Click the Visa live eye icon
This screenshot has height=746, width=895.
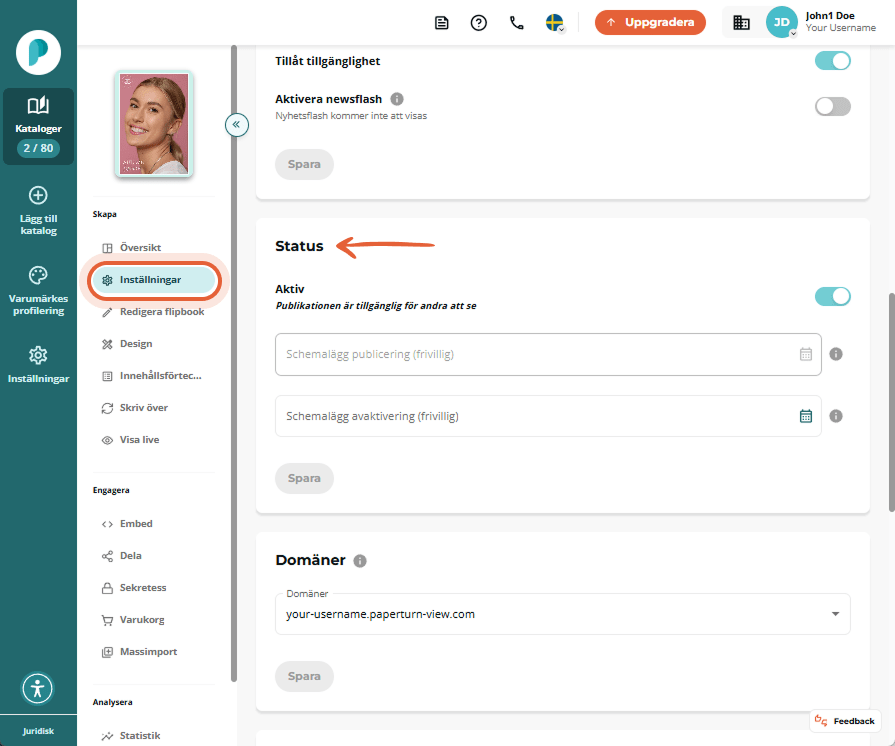click(107, 440)
